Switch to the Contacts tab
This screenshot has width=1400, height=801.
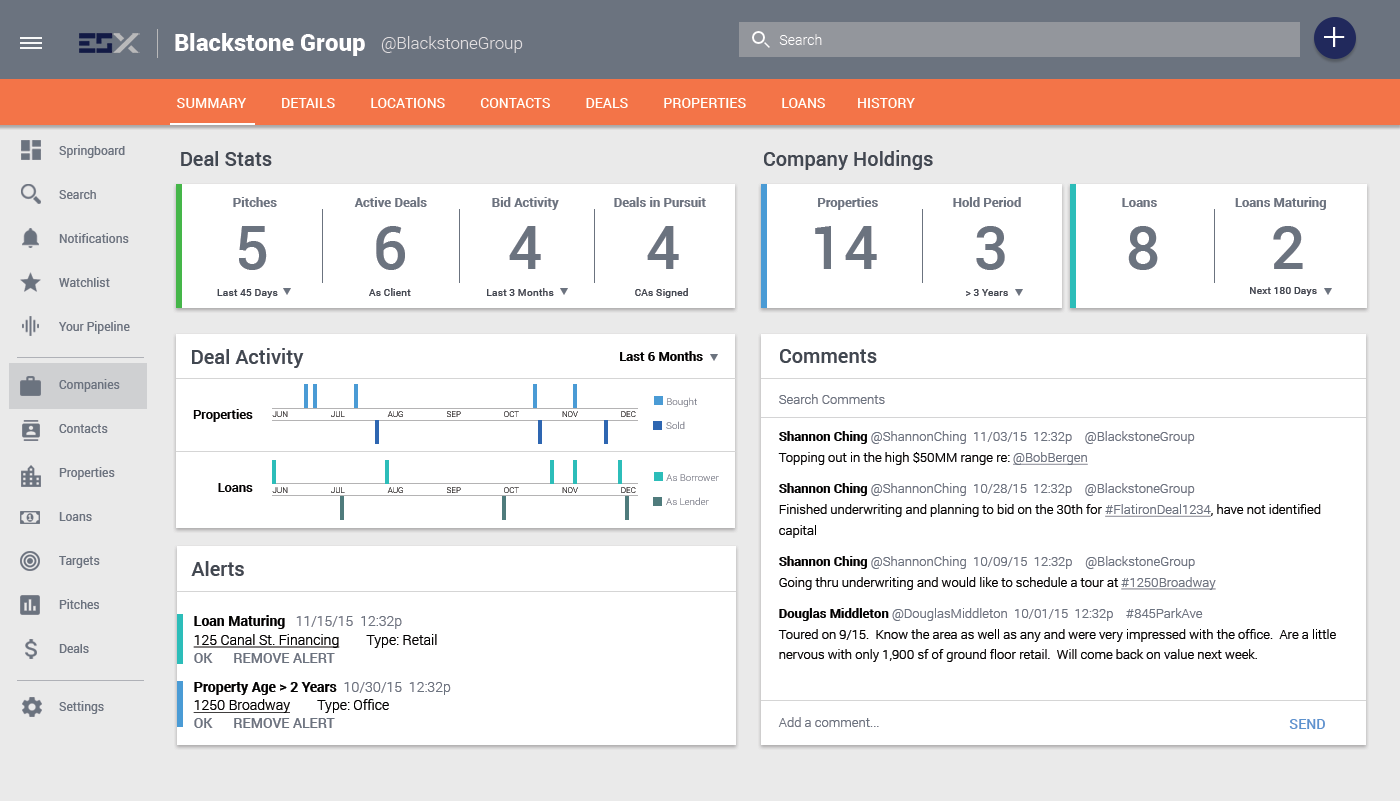point(515,103)
